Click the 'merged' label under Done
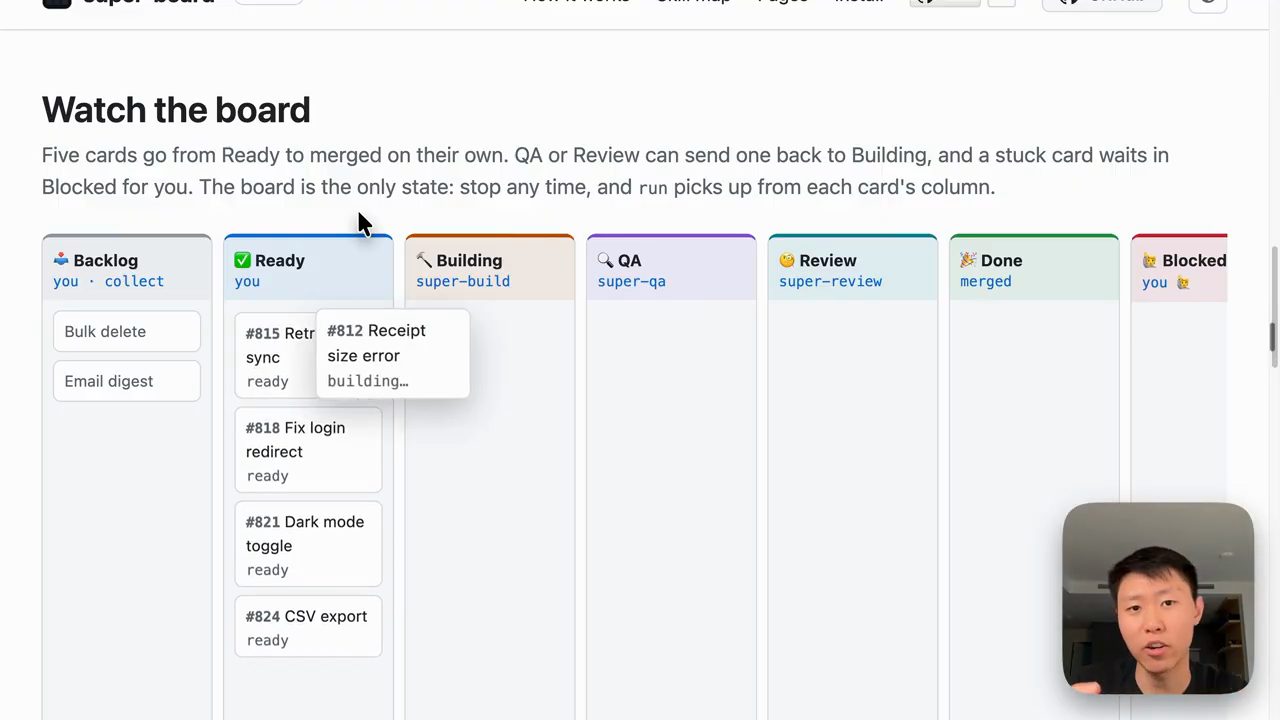Image resolution: width=1280 pixels, height=720 pixels. (986, 282)
